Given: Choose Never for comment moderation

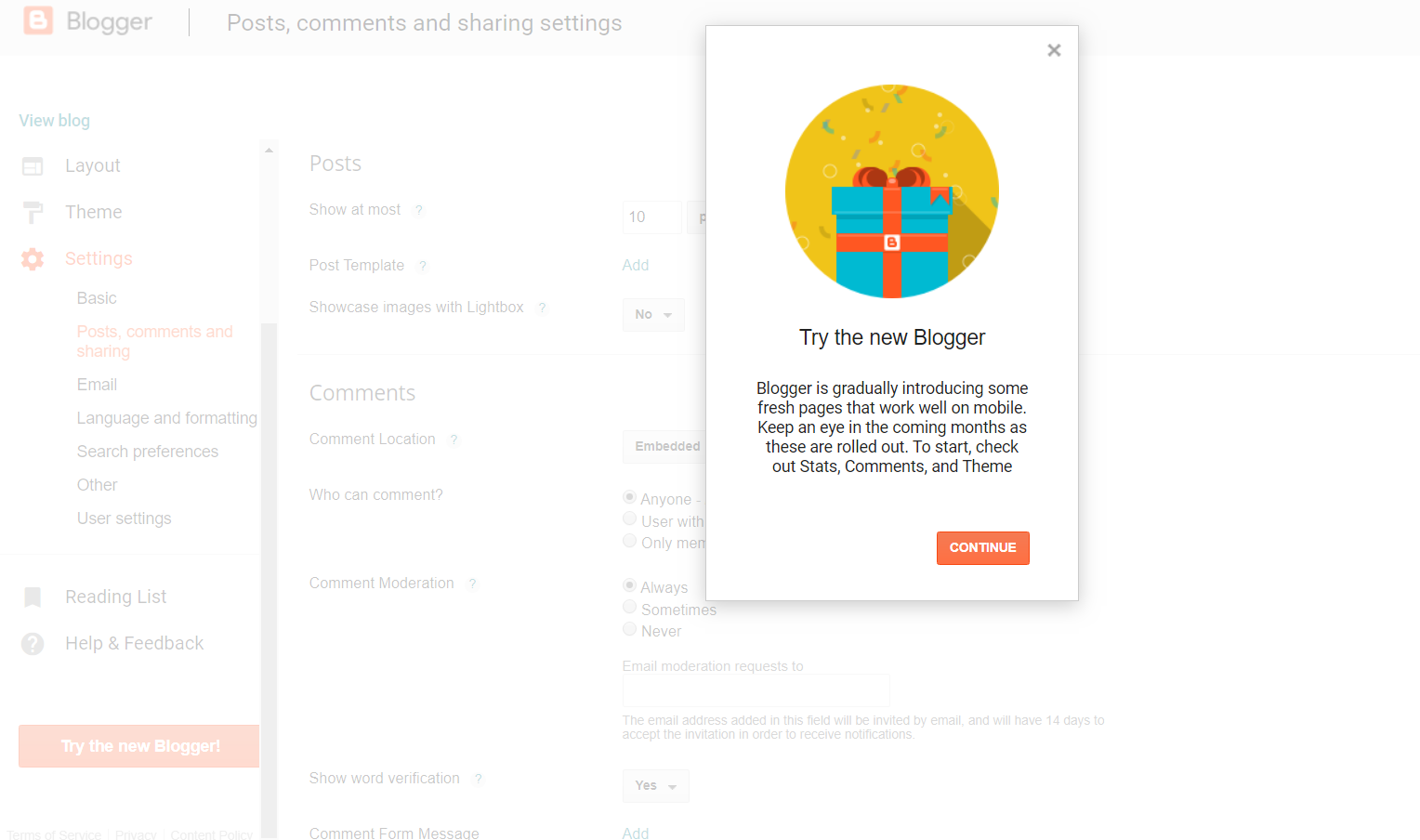Looking at the screenshot, I should [629, 629].
